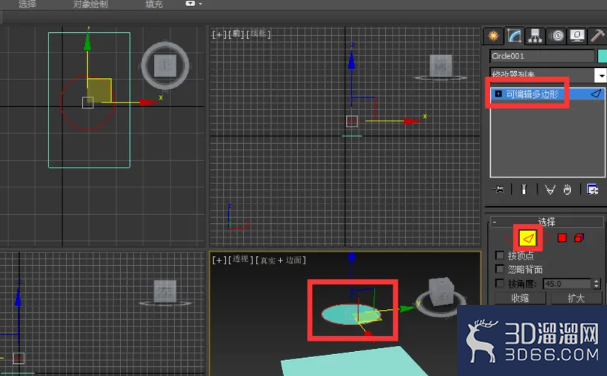Image resolution: width=607 pixels, height=376 pixels.
Task: Click the green Y axis arrow in Top viewport
Action: click(x=87, y=42)
